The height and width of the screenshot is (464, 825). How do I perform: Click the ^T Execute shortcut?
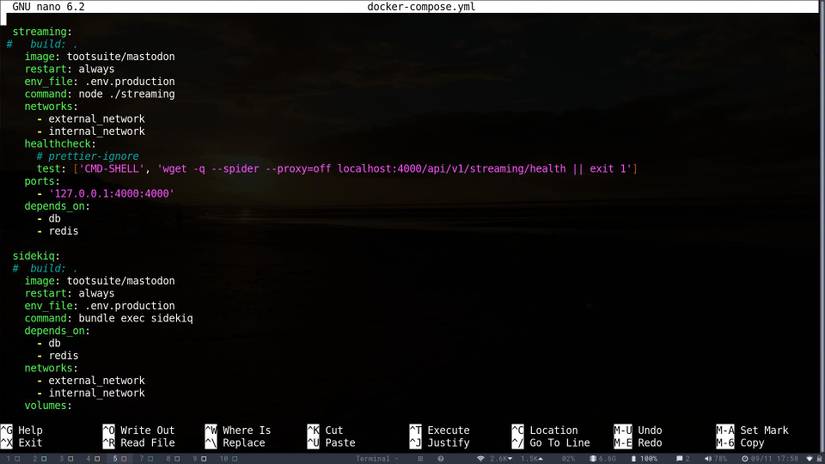pyautogui.click(x=439, y=430)
